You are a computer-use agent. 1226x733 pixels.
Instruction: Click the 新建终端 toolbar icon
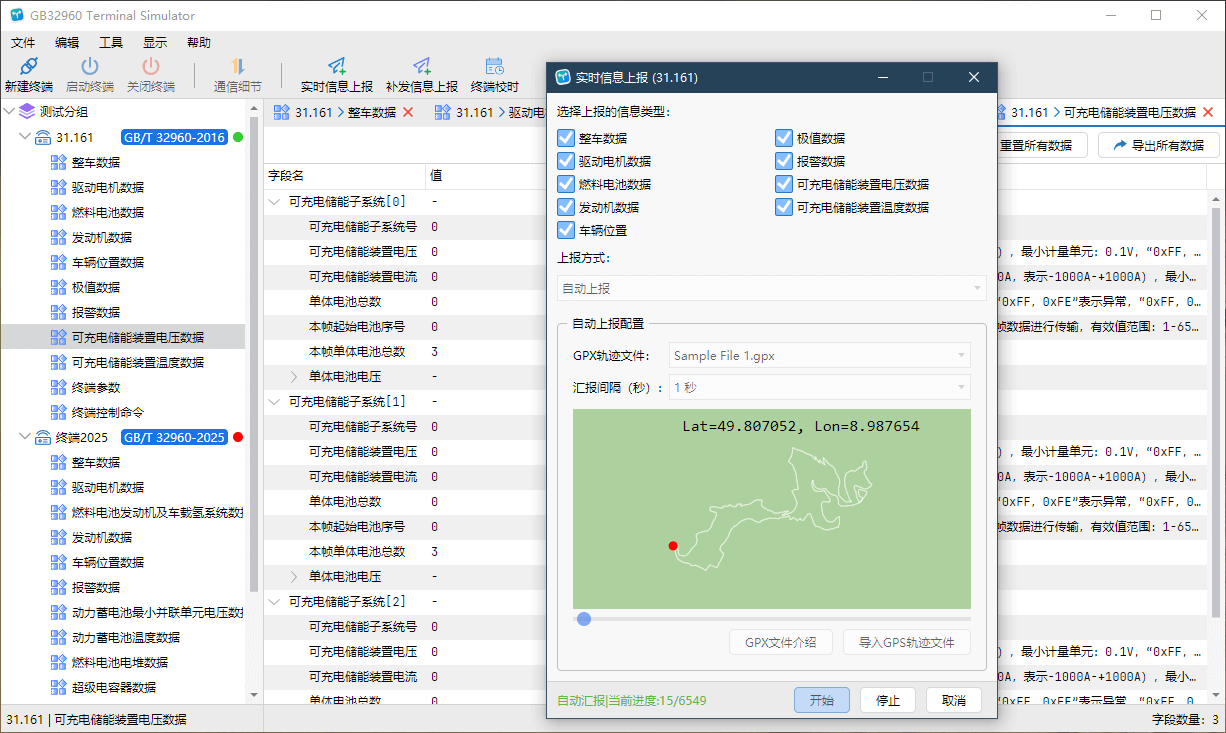click(x=29, y=67)
